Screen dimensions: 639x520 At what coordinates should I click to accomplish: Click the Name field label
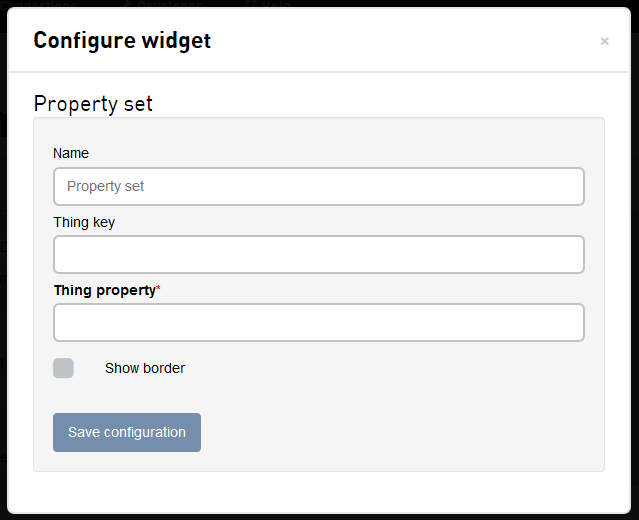pyautogui.click(x=71, y=153)
